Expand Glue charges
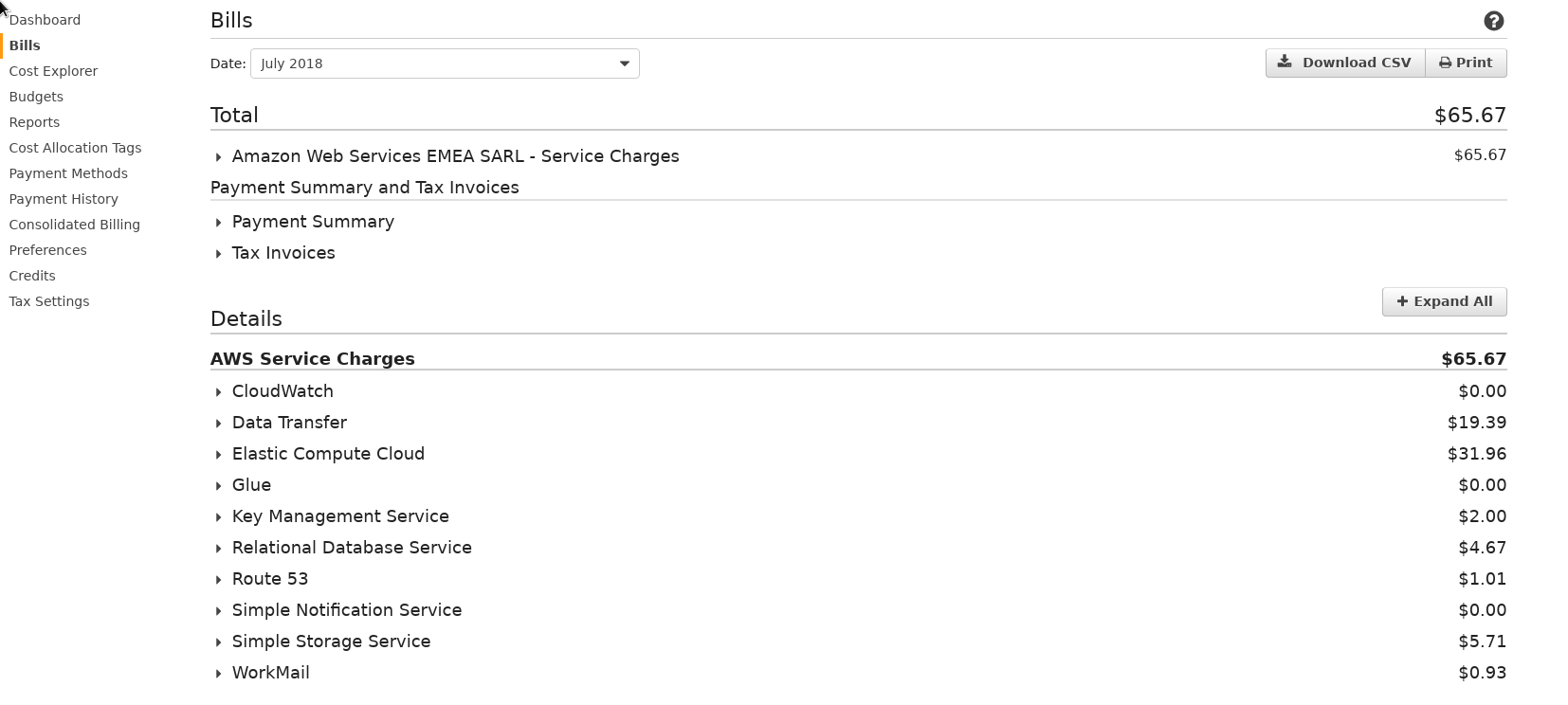Screen dimensions: 1568x705 coord(242,485)
